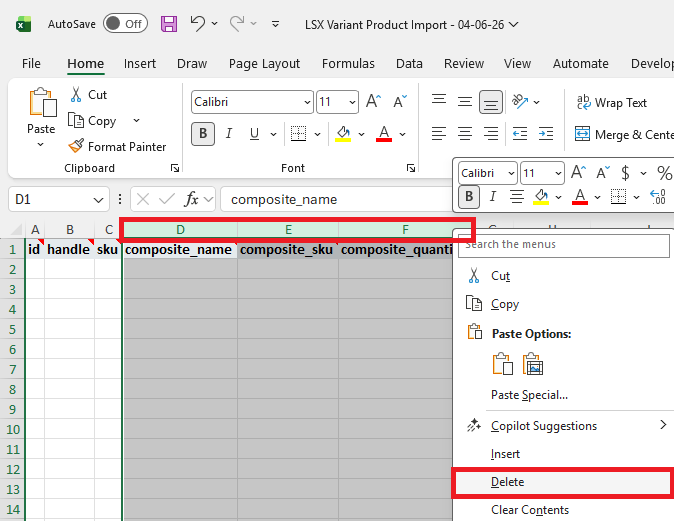The width and height of the screenshot is (674, 521).
Task: Click ribbon Cut scissors icon
Action: tap(76, 95)
